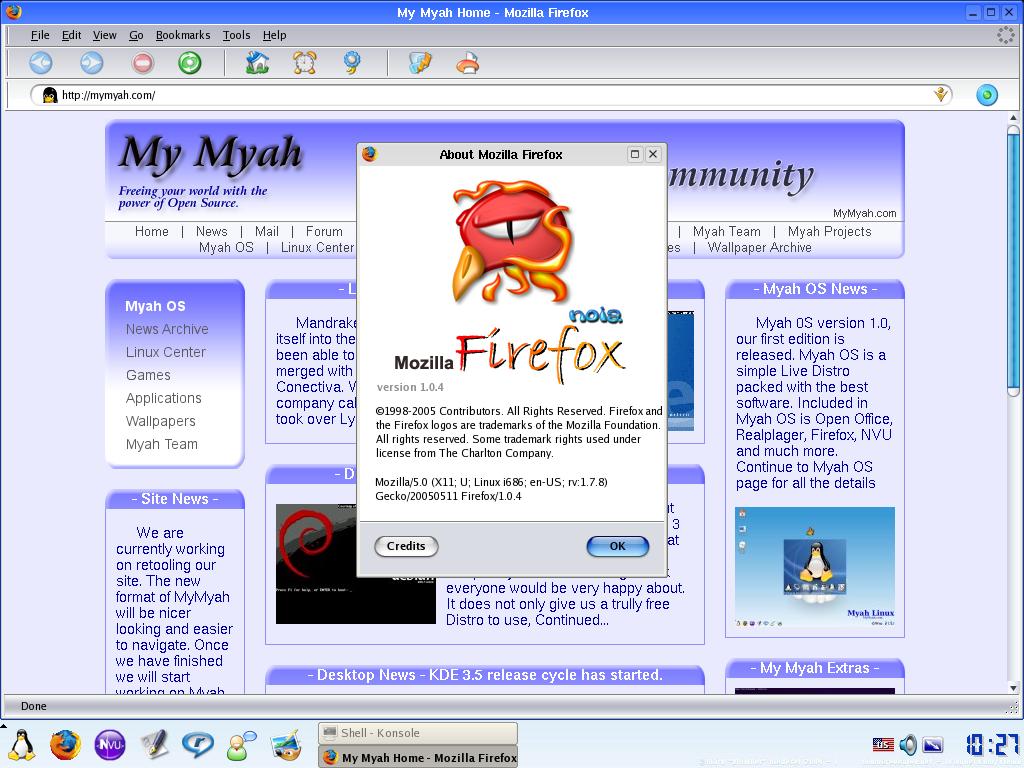Click the Myah Team link in top navigation
This screenshot has width=1024, height=768.
[x=726, y=231]
